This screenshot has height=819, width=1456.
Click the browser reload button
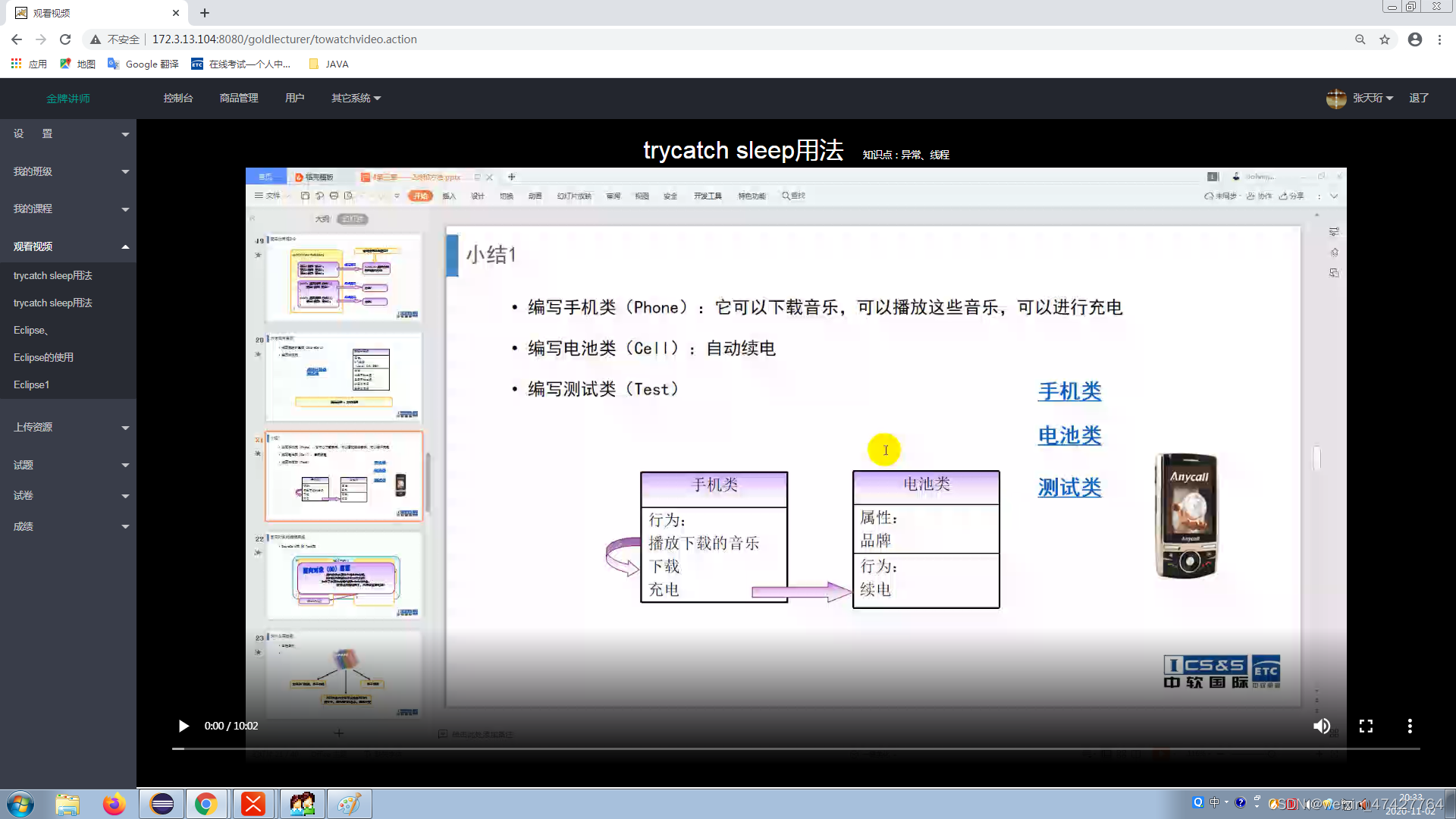(x=65, y=39)
